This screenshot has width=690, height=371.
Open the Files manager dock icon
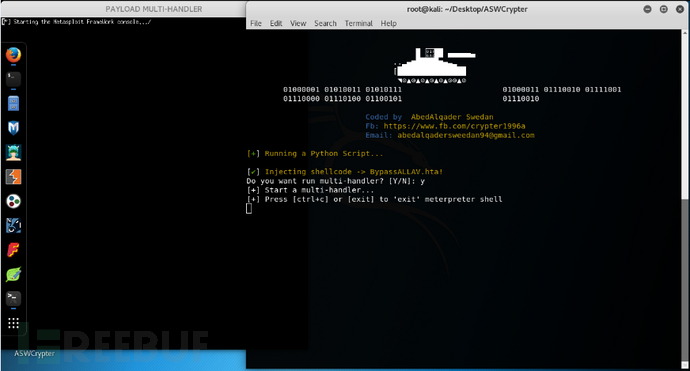coord(13,104)
